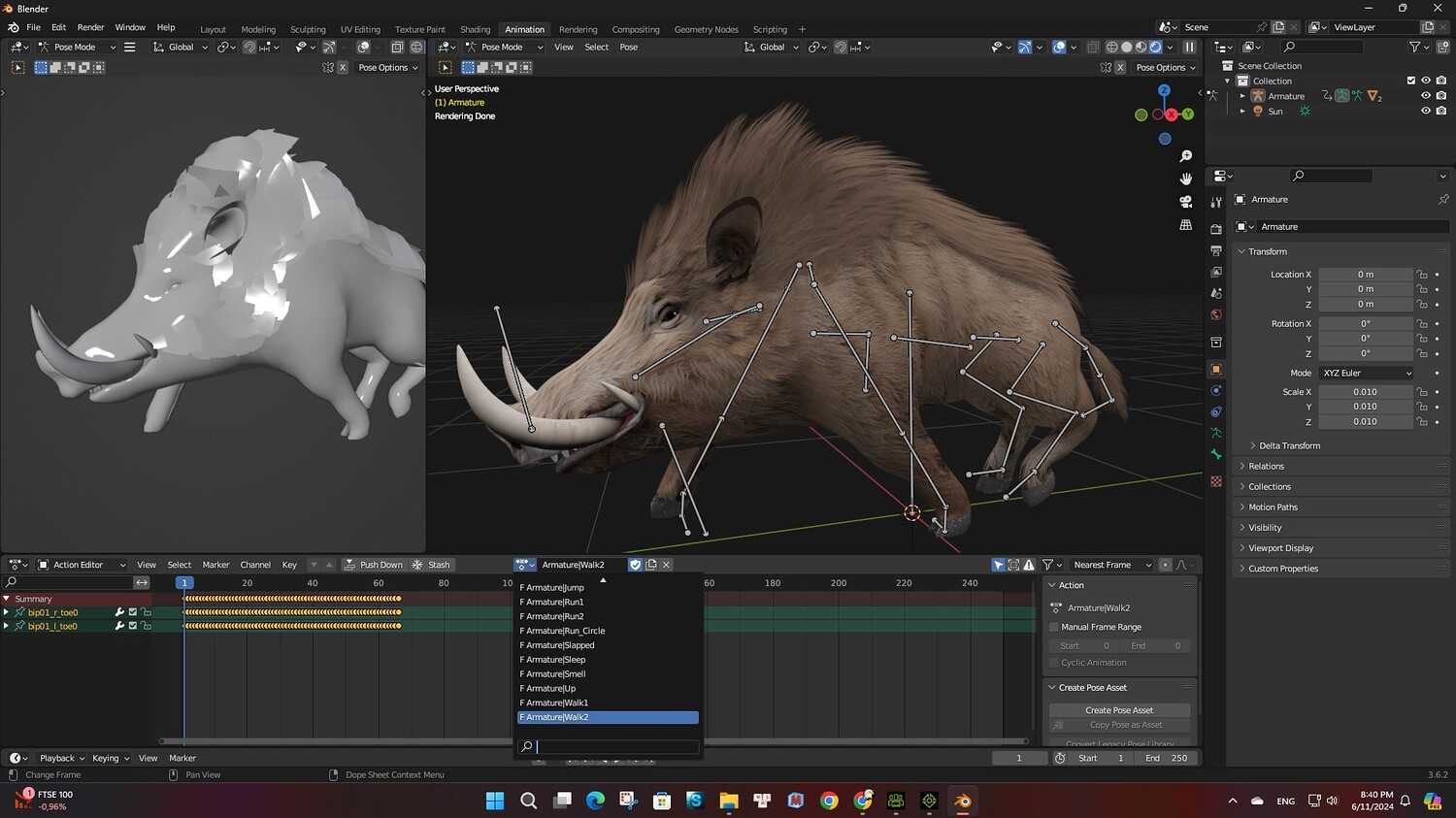The width and height of the screenshot is (1456, 818).
Task: Hide the Armature in the outliner
Action: pyautogui.click(x=1425, y=96)
